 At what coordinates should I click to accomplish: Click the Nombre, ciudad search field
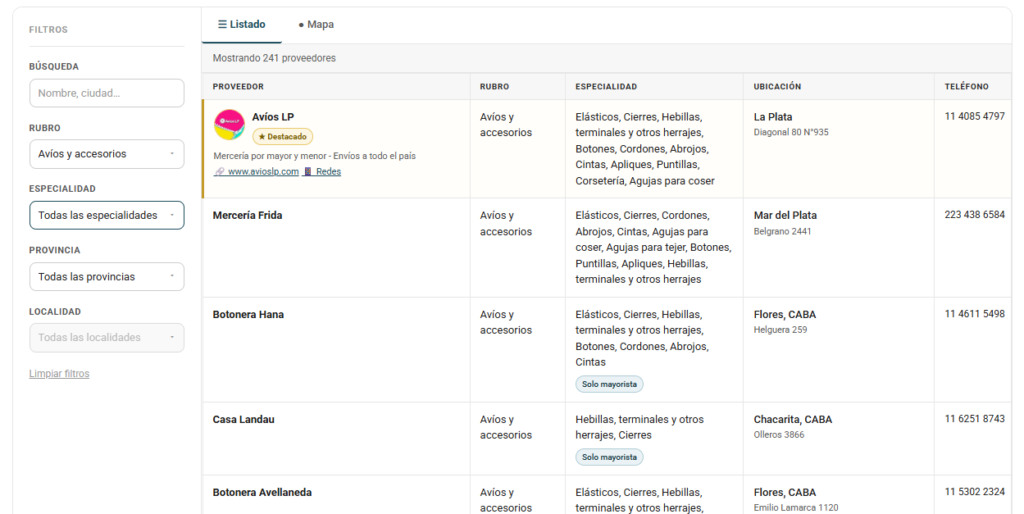tap(106, 93)
